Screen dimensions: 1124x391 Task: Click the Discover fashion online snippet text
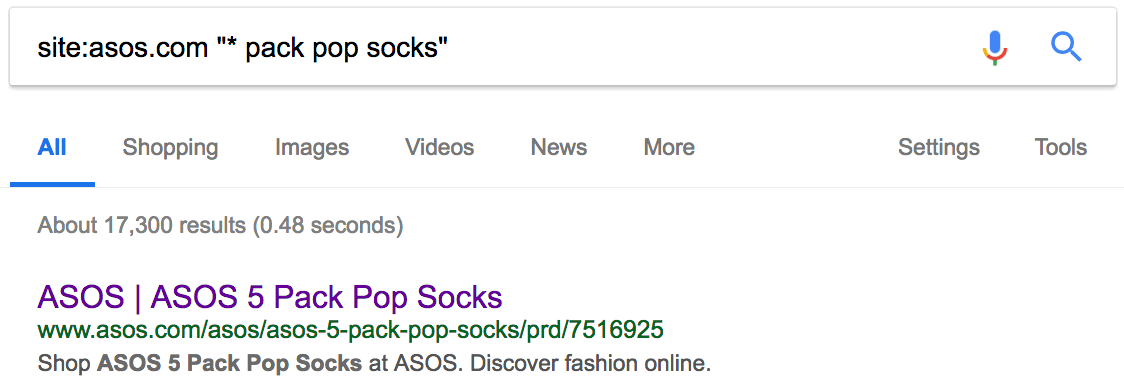[x=591, y=363]
